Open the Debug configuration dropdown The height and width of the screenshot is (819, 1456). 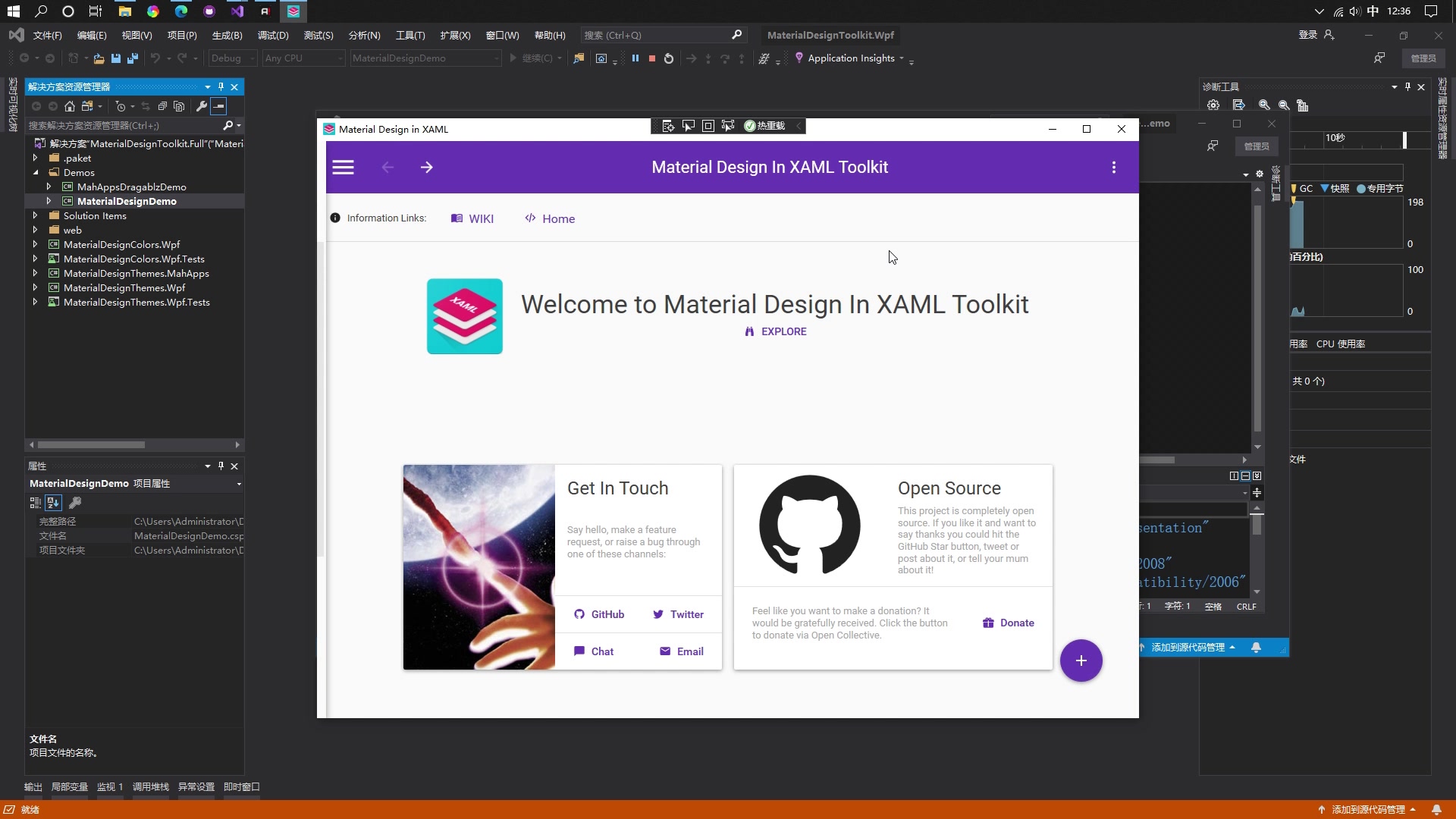[253, 58]
